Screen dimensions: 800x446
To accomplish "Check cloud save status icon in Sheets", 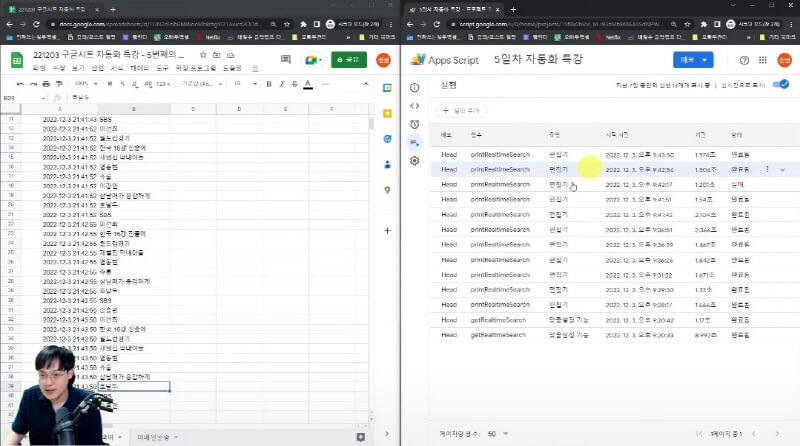I will [231, 55].
